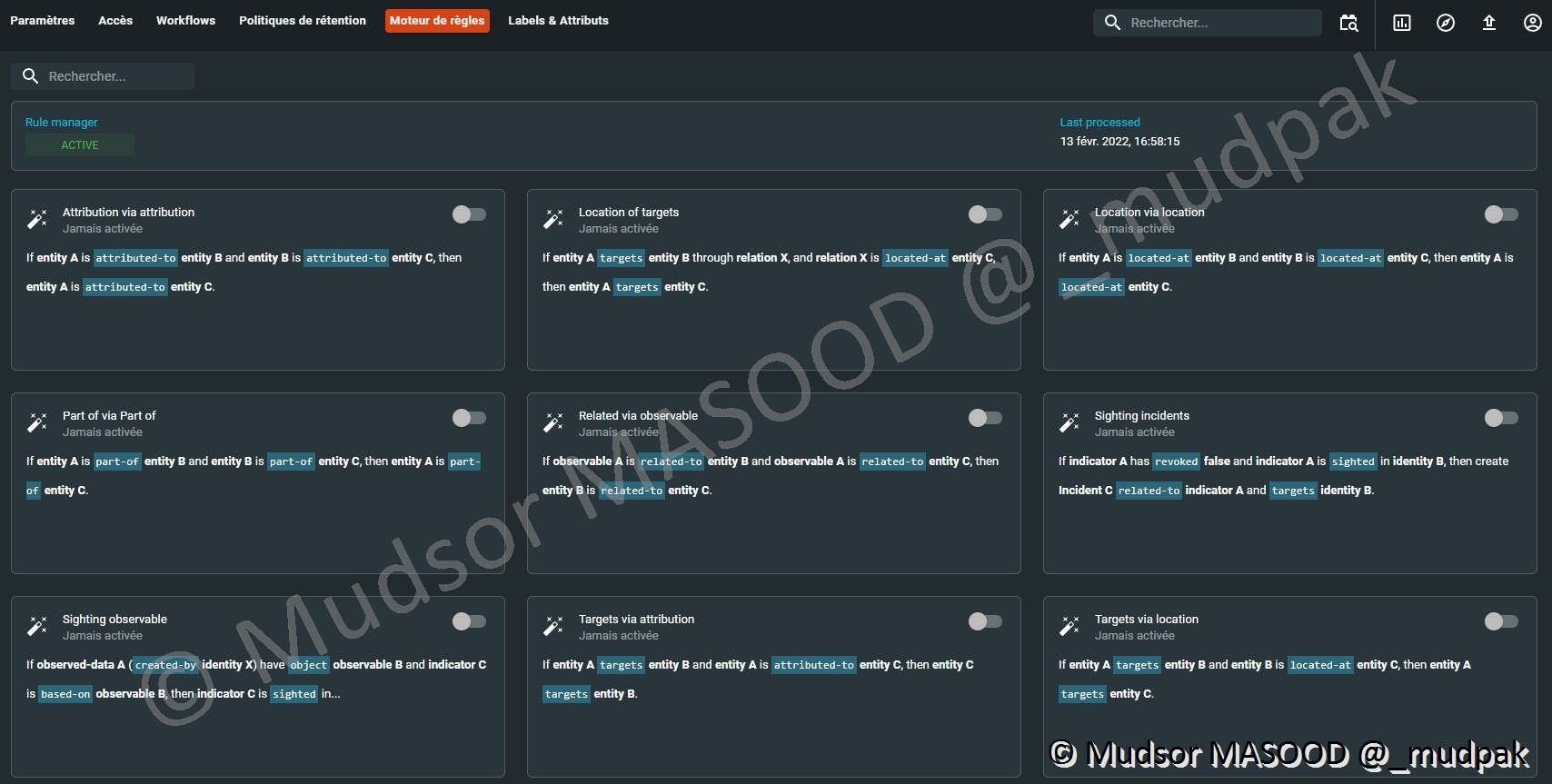
Task: Toggle the Location of targets rule on
Action: click(x=985, y=214)
